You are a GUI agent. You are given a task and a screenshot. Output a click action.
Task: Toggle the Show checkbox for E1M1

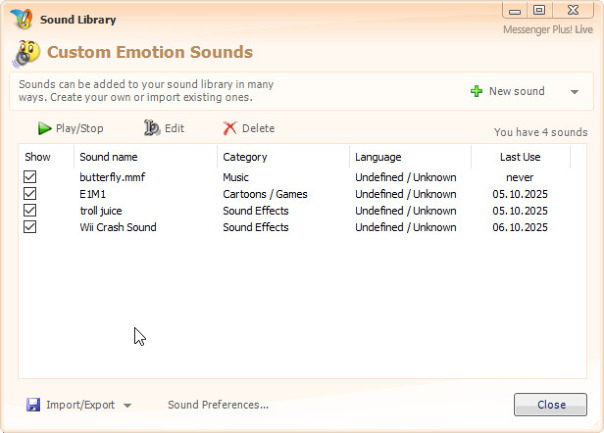click(x=30, y=194)
